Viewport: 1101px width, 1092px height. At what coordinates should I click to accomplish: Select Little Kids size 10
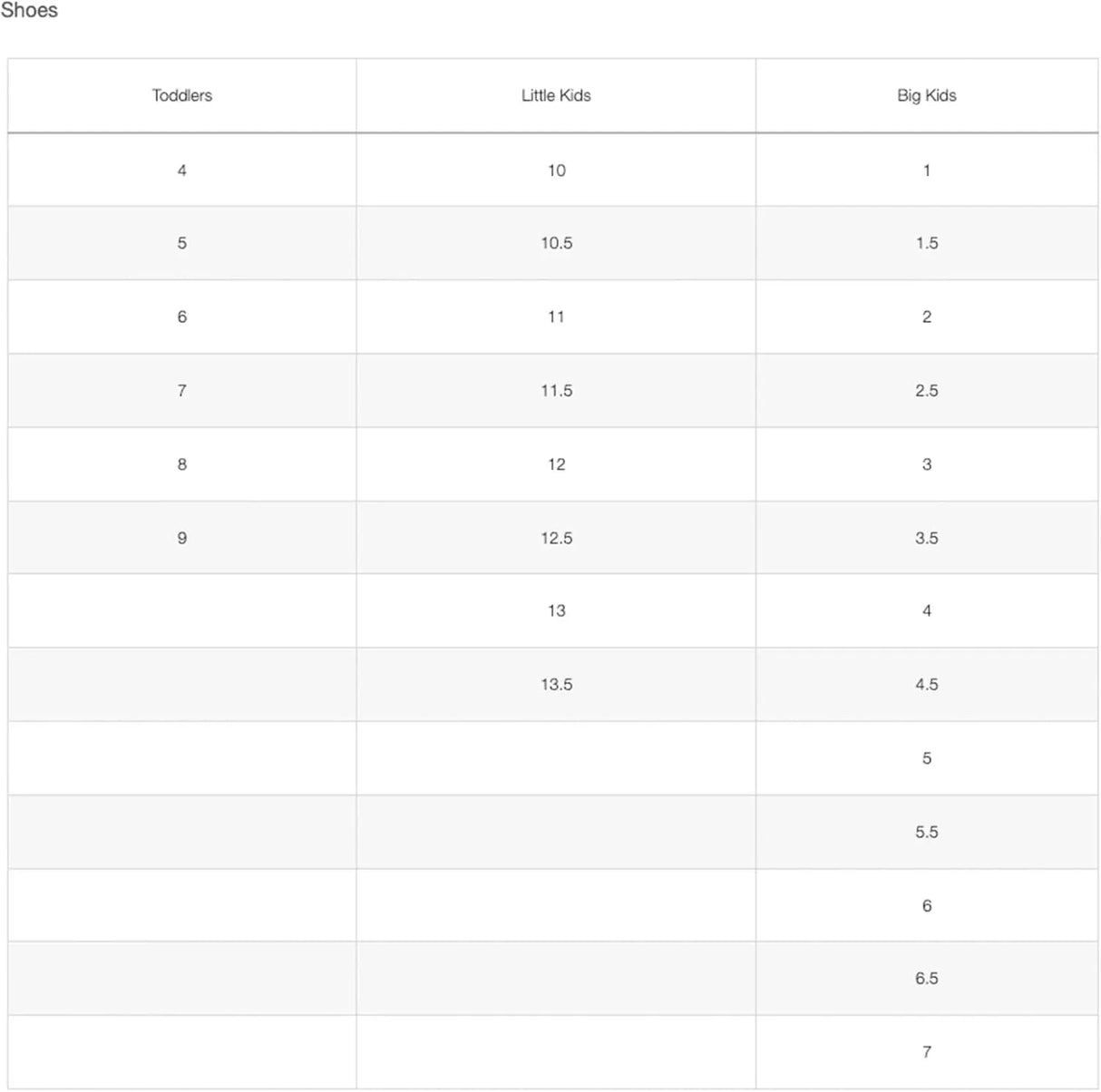556,171
